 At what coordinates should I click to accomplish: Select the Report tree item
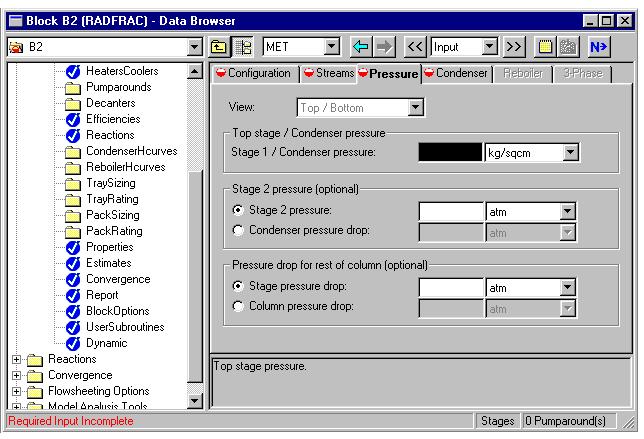102,295
